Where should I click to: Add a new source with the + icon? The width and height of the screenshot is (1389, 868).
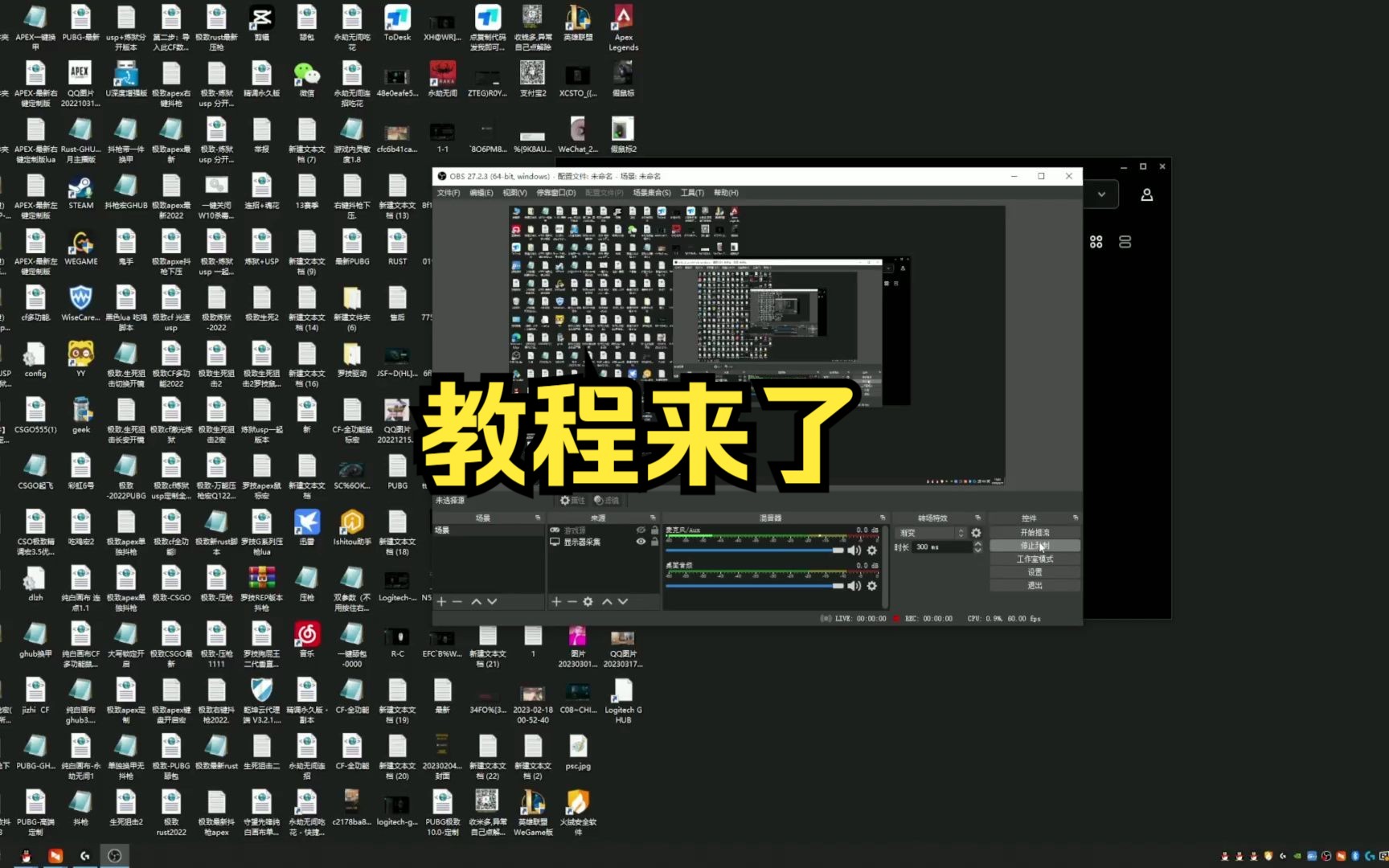(x=556, y=601)
